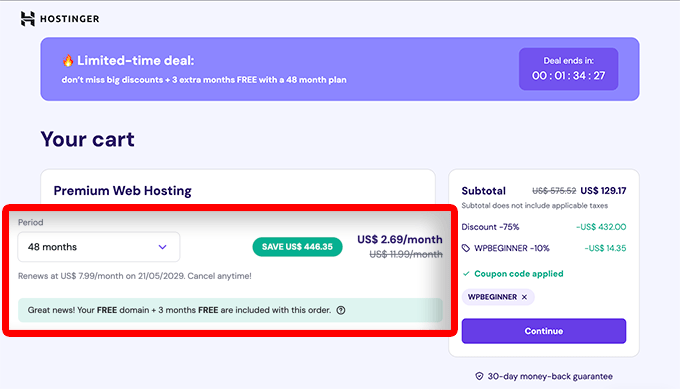The height and width of the screenshot is (389, 680).
Task: Click the 'Premium Web Hosting' heading
Action: coord(122,191)
